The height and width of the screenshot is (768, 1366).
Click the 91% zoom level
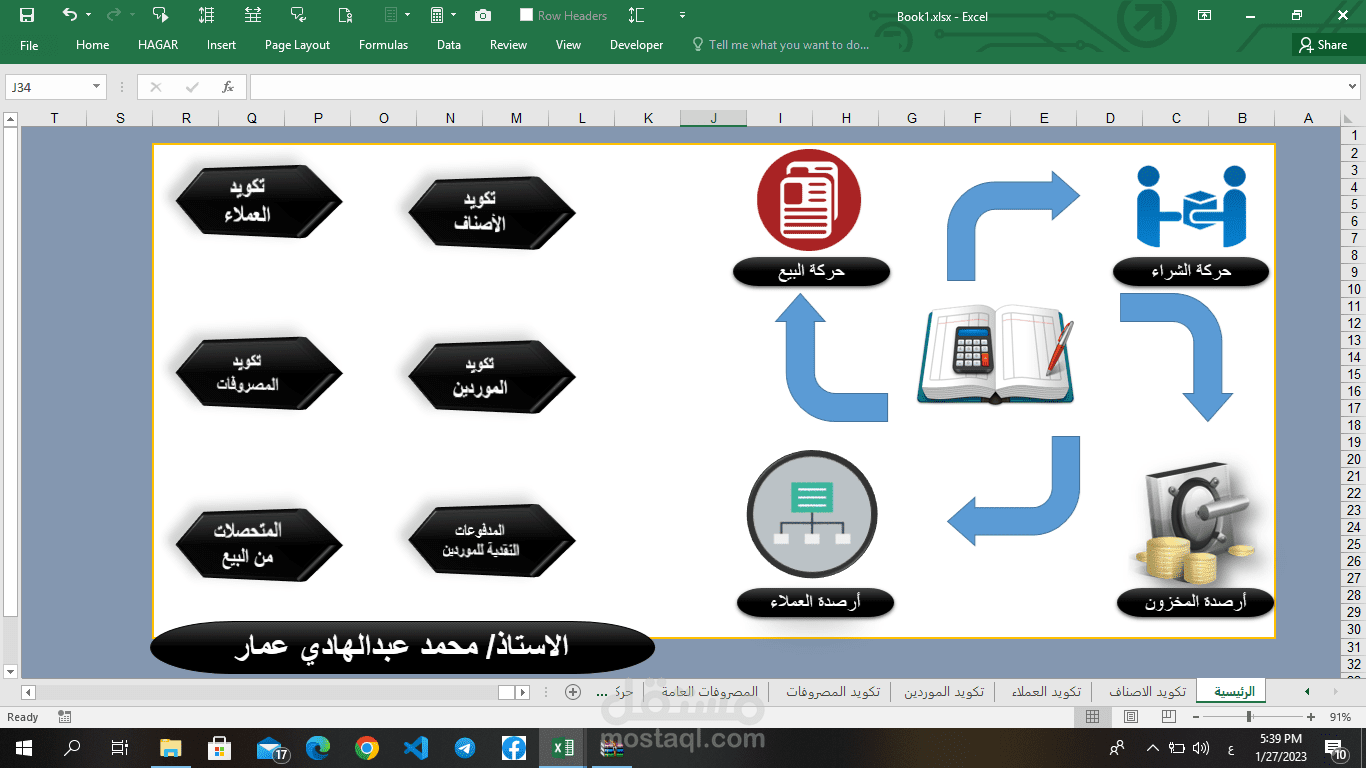[1341, 717]
